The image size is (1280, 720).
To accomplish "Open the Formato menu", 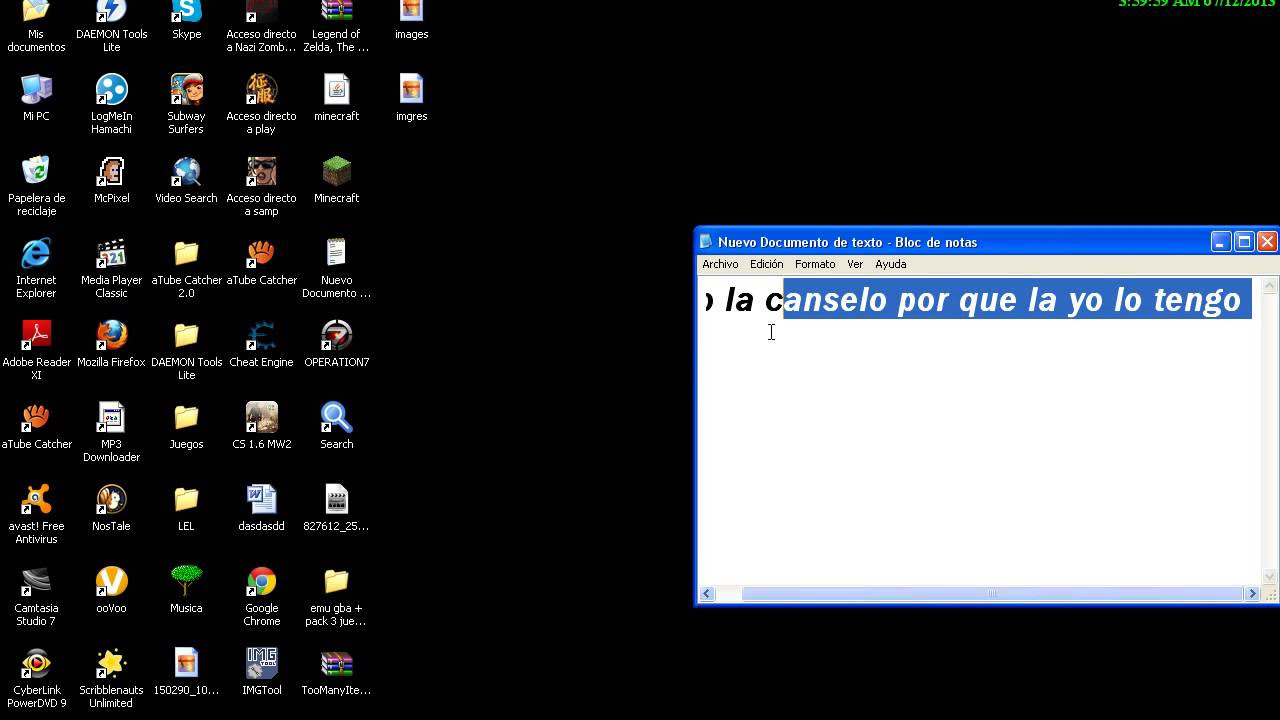I will click(815, 264).
